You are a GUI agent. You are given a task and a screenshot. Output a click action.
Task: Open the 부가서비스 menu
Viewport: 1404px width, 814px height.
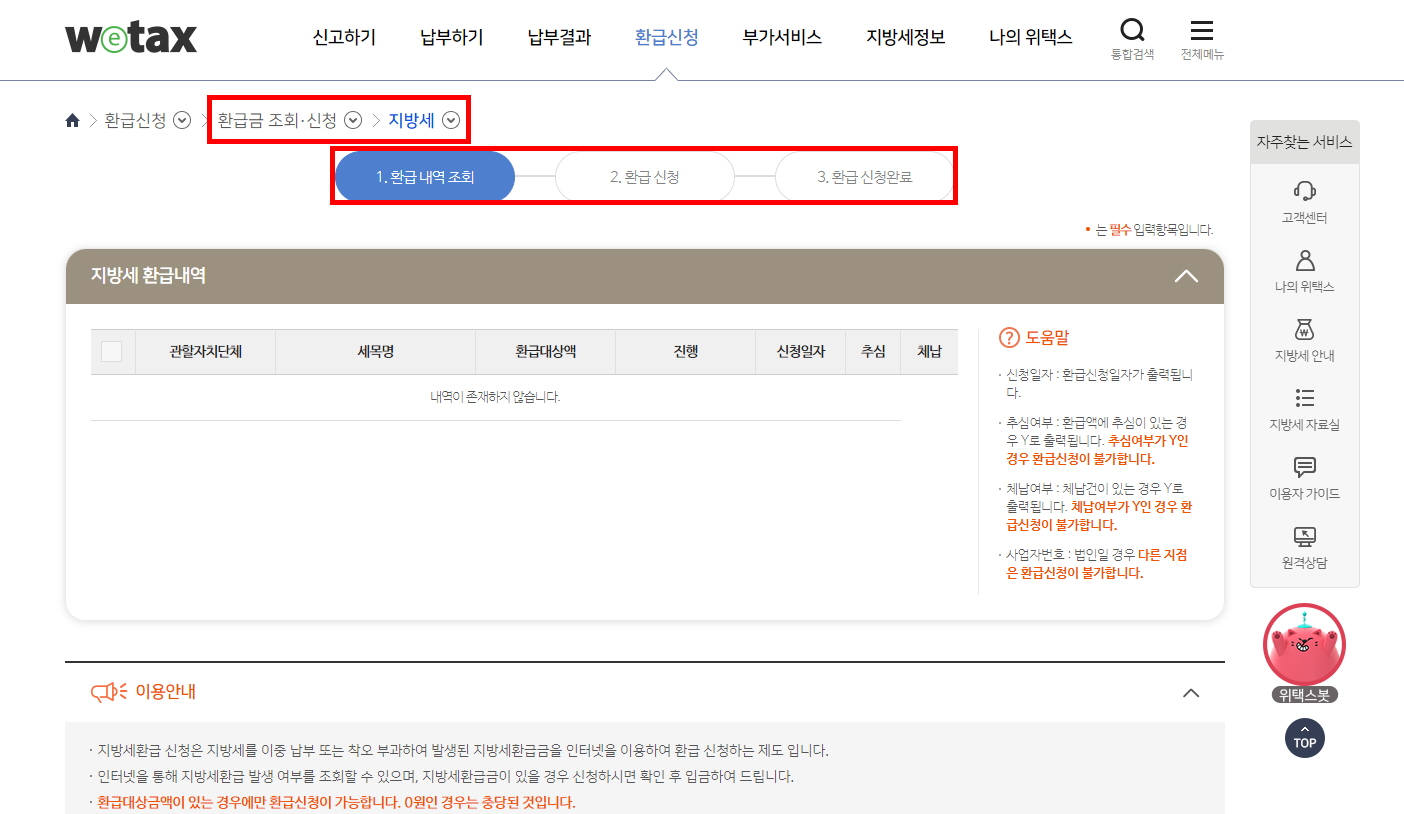[x=782, y=38]
